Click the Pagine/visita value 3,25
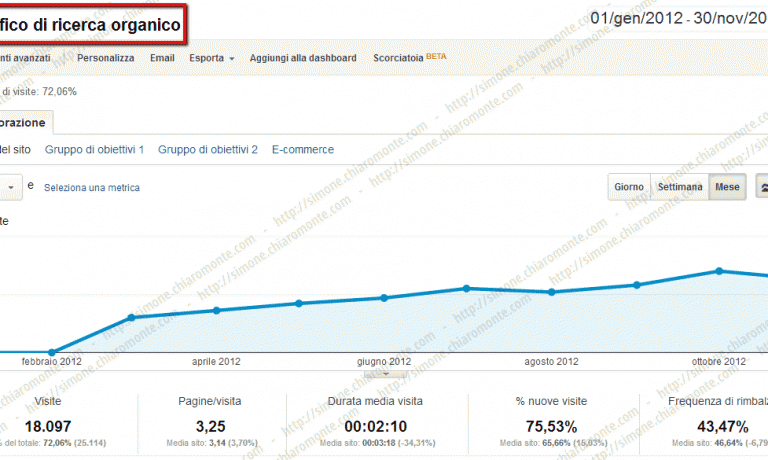 211,427
